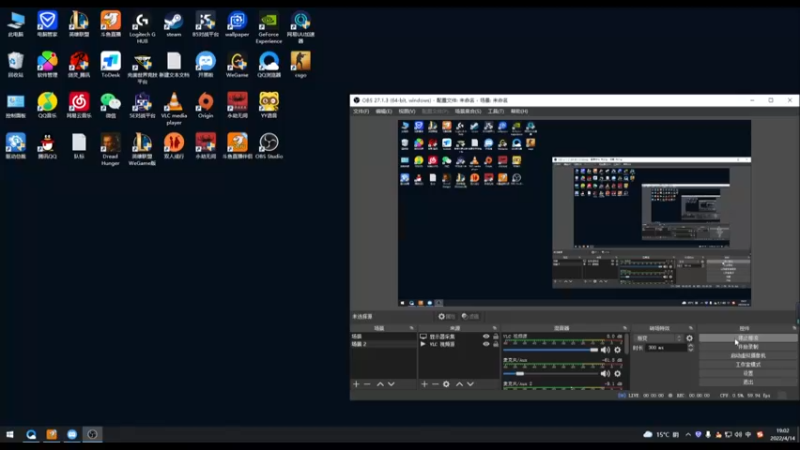The image size is (800, 450).
Task: Select the YY raccoon desktop icon
Action: pyautogui.click(x=269, y=105)
